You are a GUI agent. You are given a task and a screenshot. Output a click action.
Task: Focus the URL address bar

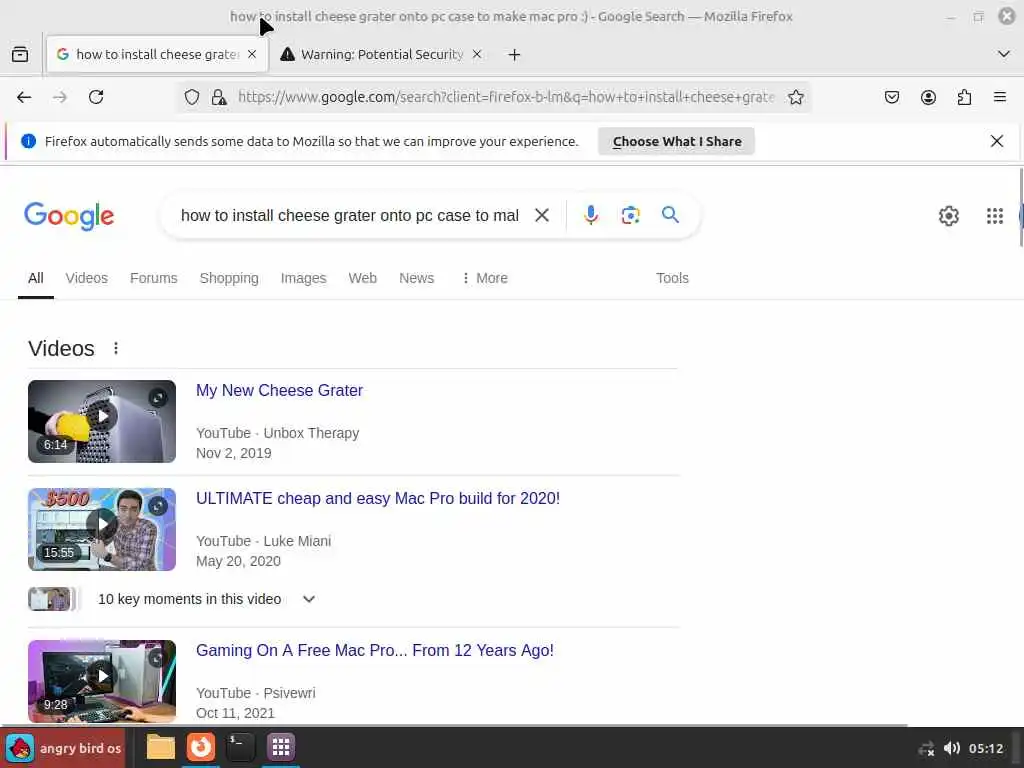505,97
